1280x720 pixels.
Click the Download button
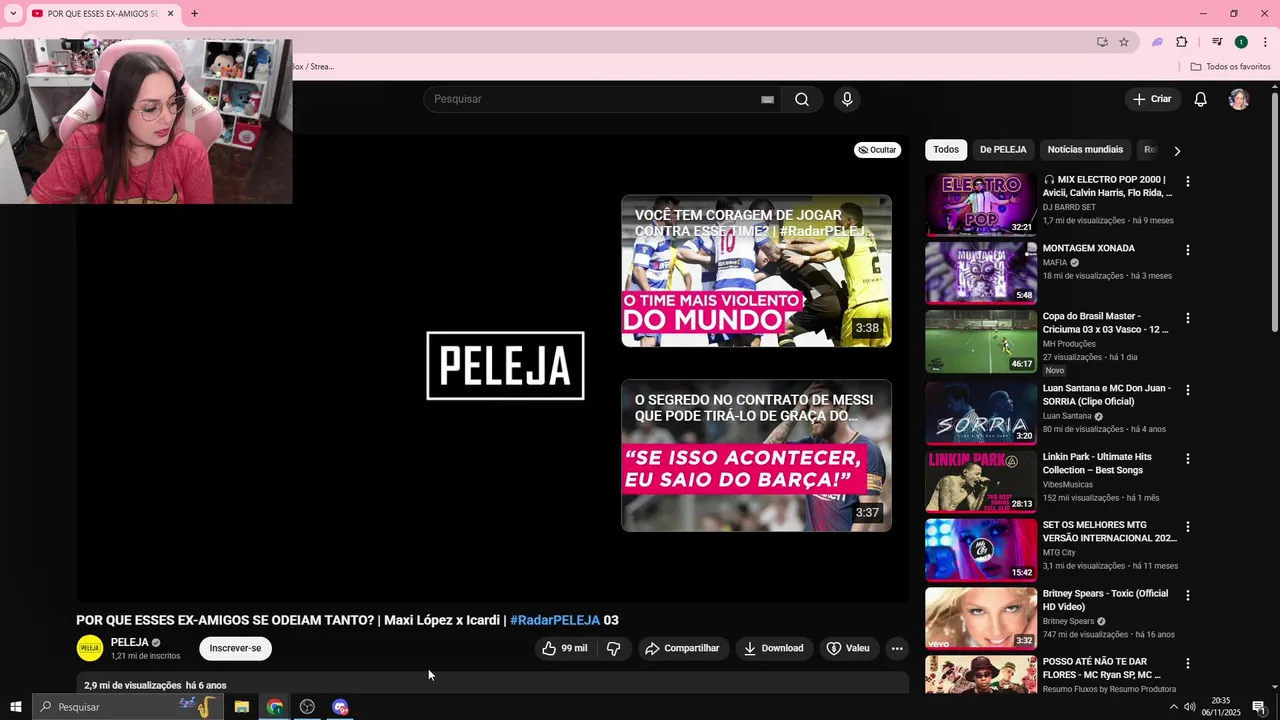click(x=774, y=648)
